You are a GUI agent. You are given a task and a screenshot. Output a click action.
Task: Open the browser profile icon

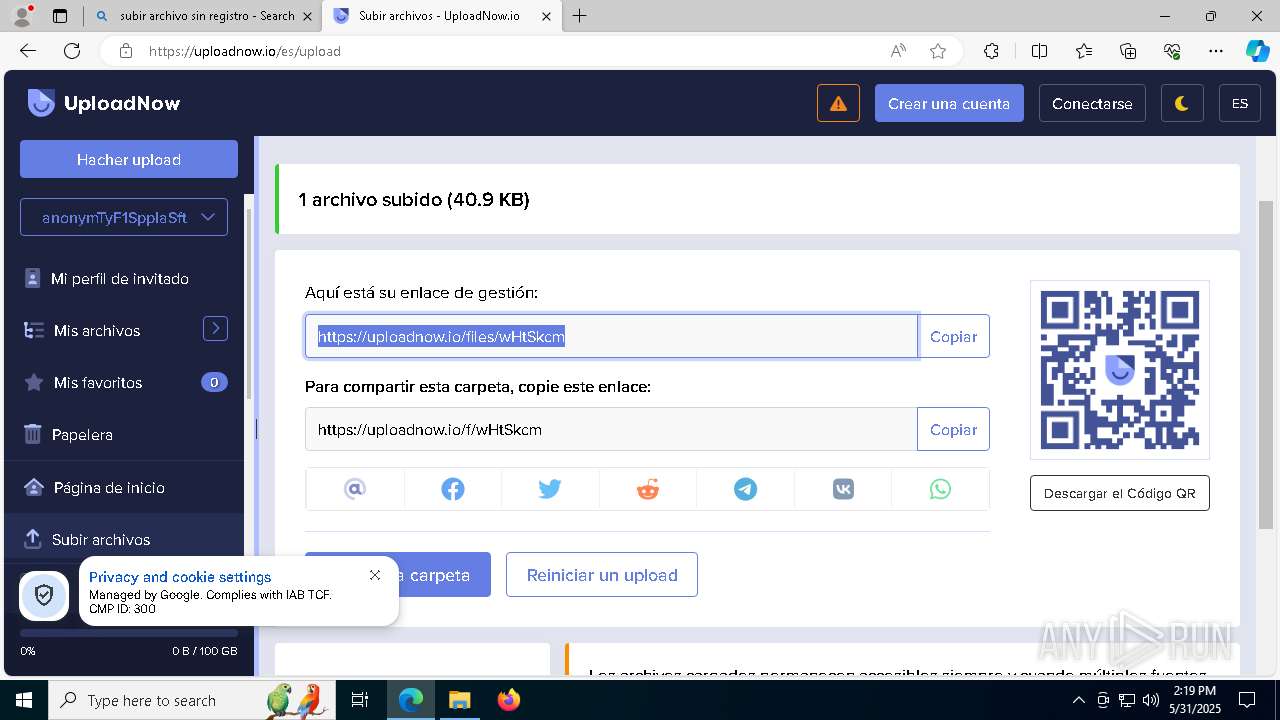coord(22,16)
